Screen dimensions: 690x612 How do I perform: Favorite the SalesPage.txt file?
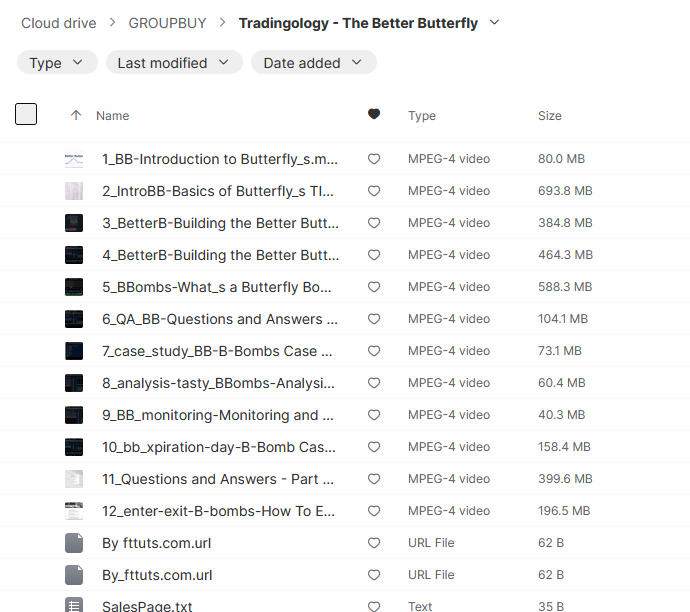374,606
